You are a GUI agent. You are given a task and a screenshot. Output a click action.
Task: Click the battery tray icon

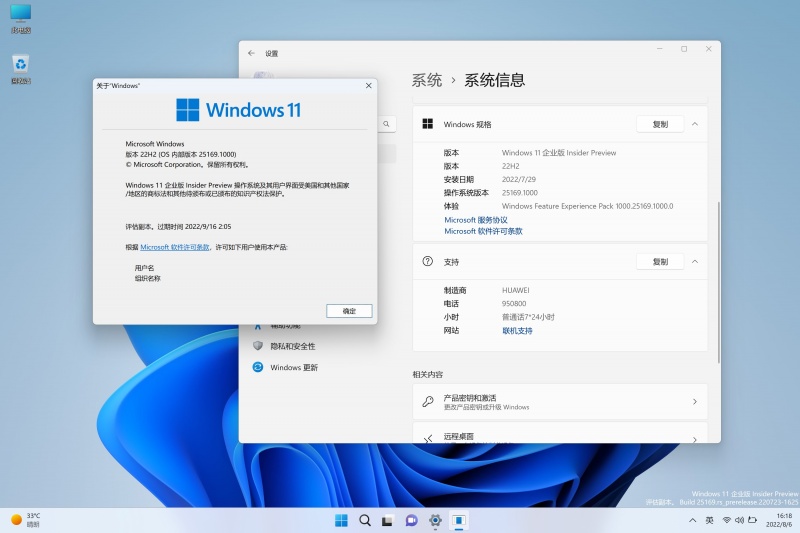tap(753, 520)
